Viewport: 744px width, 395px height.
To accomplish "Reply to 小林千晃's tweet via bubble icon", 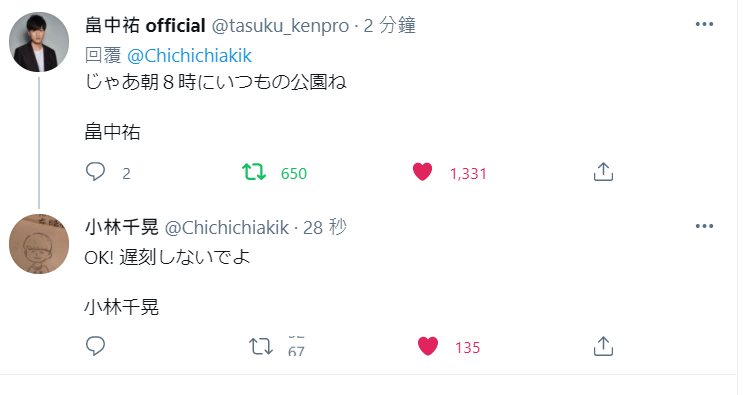I will [x=95, y=346].
